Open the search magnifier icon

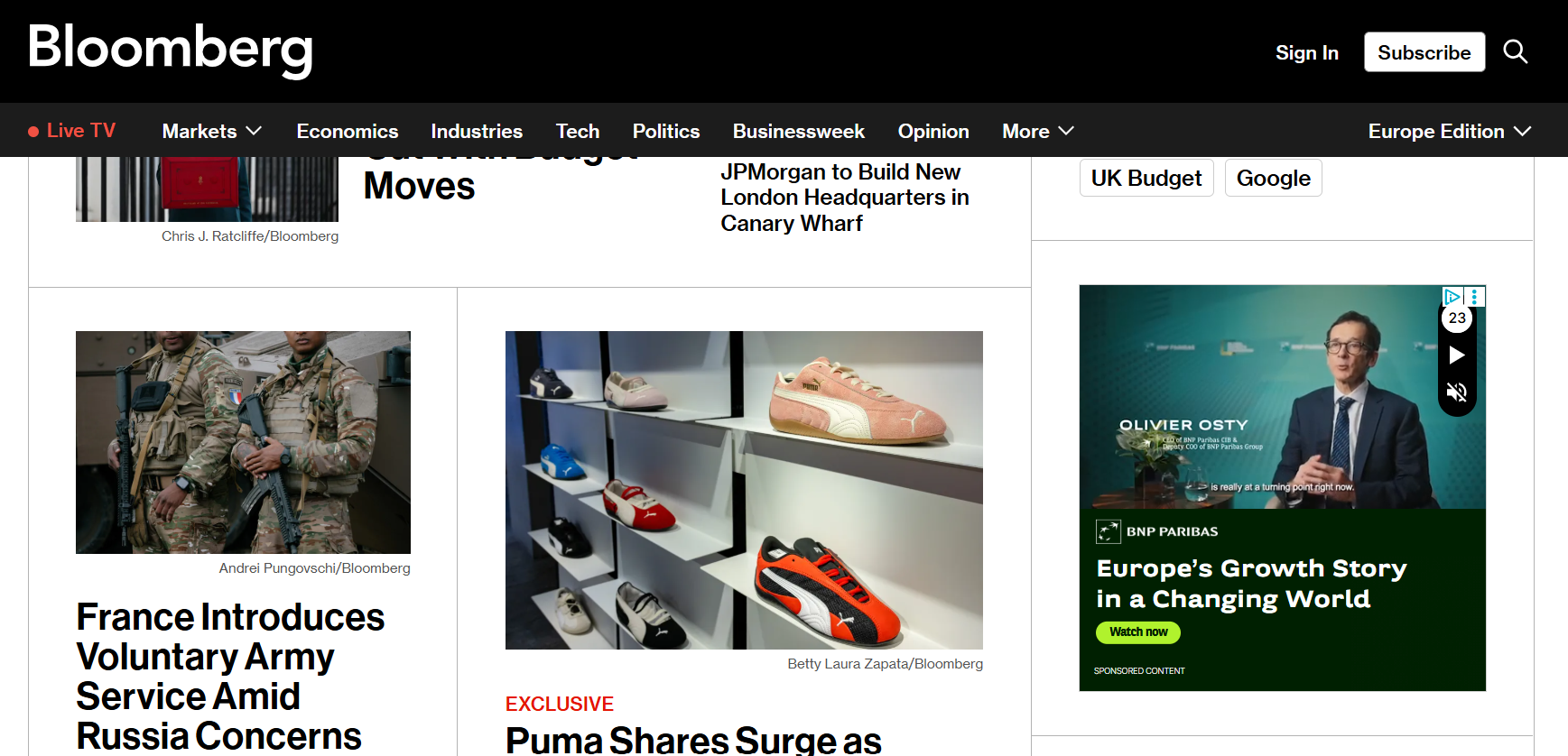pyautogui.click(x=1516, y=52)
